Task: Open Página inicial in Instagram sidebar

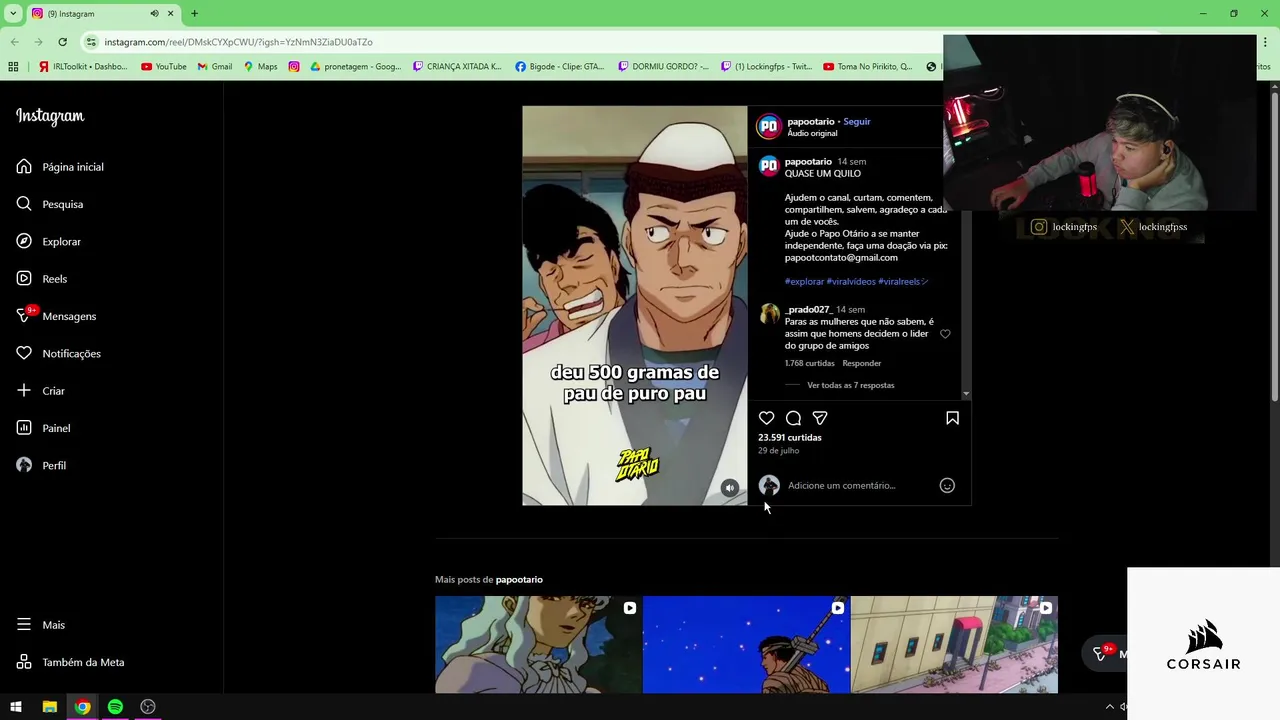Action: tap(60, 167)
